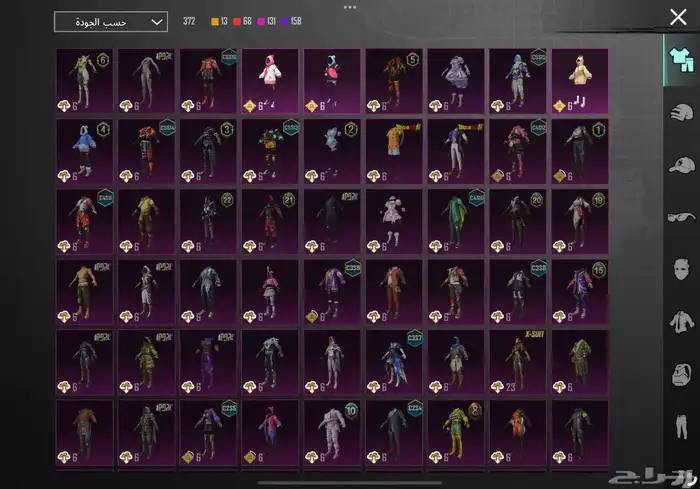Filter by the red quality swatch 68
This screenshot has height=489, width=700.
pyautogui.click(x=242, y=21)
